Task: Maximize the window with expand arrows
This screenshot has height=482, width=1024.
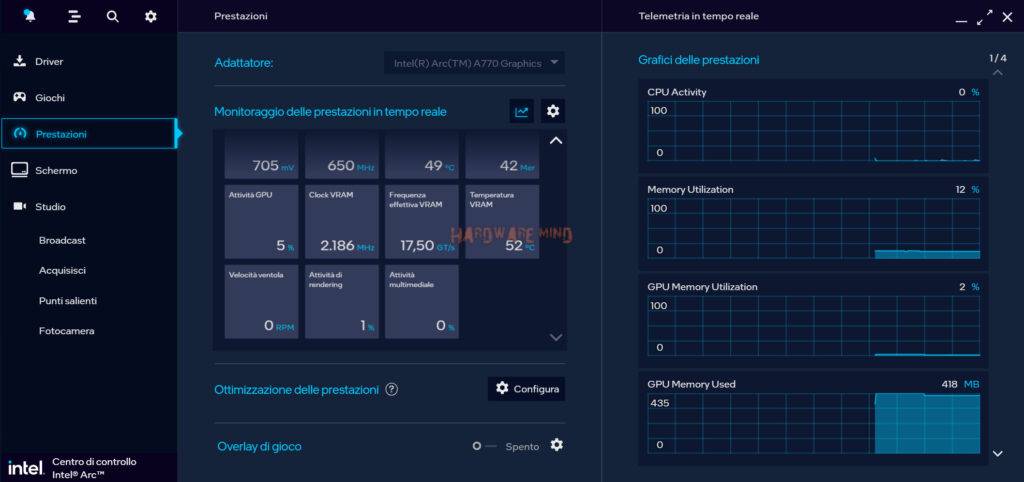Action: pos(984,18)
